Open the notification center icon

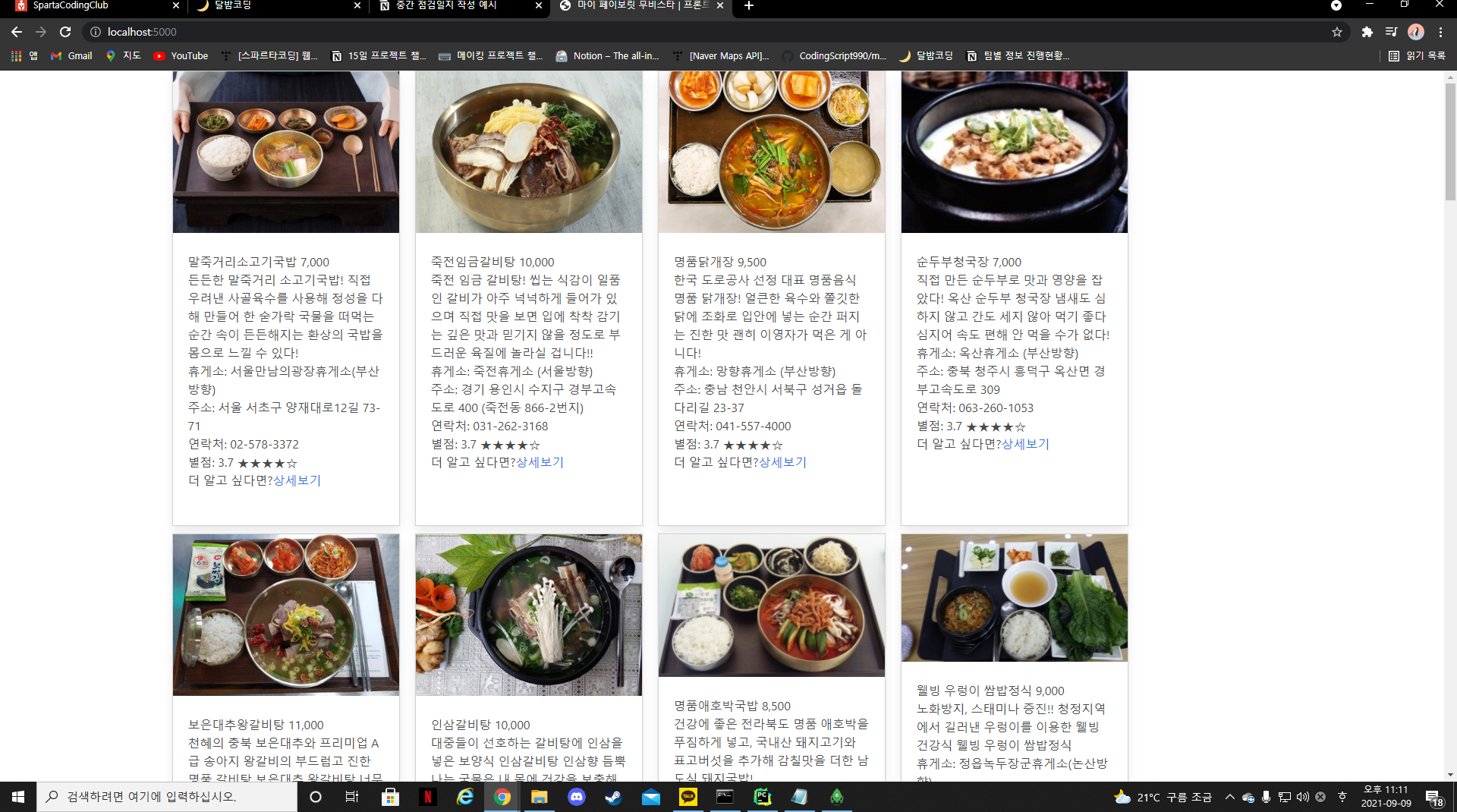coord(1434,797)
